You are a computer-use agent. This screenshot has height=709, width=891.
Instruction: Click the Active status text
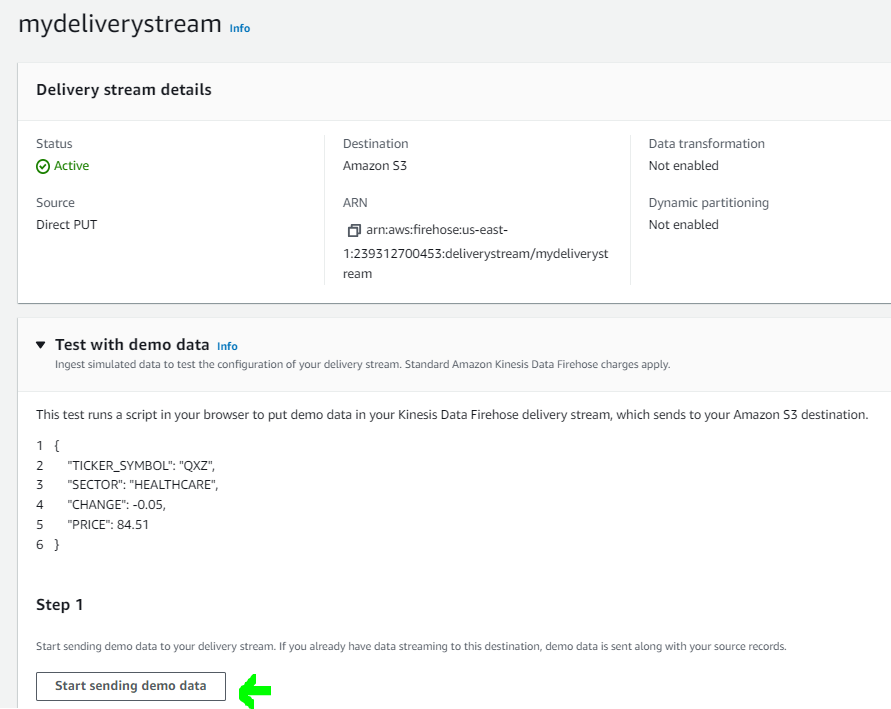(72, 166)
